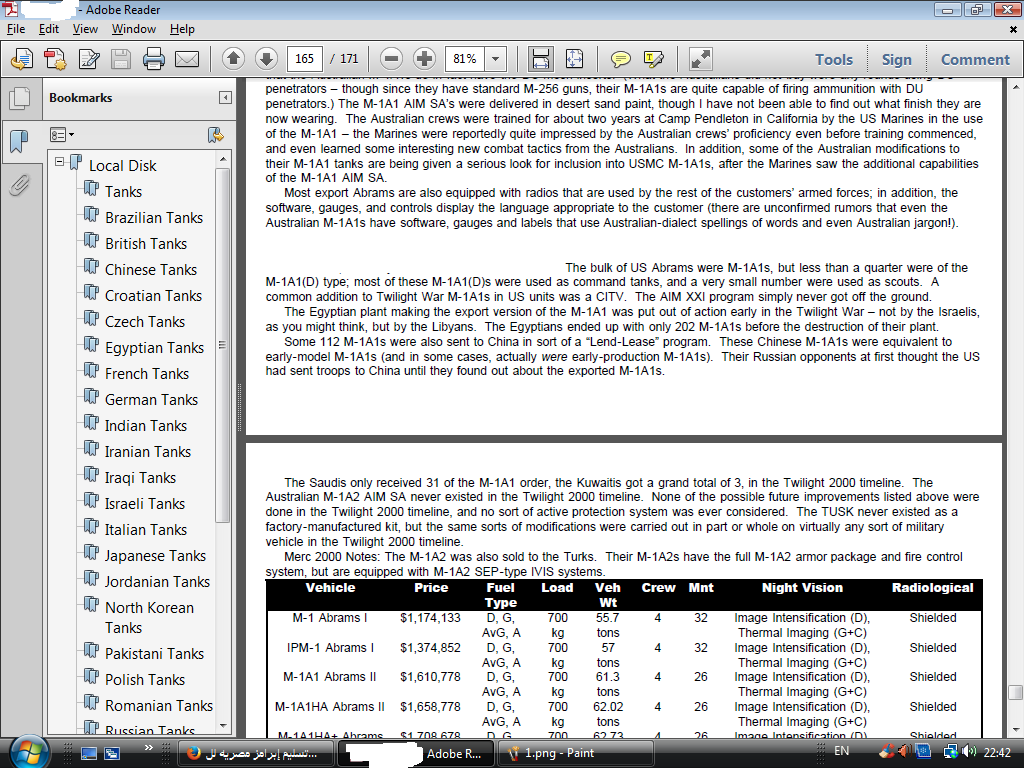Switch to Read Mode using expand-arrows icon
The image size is (1024, 768).
tap(700, 59)
